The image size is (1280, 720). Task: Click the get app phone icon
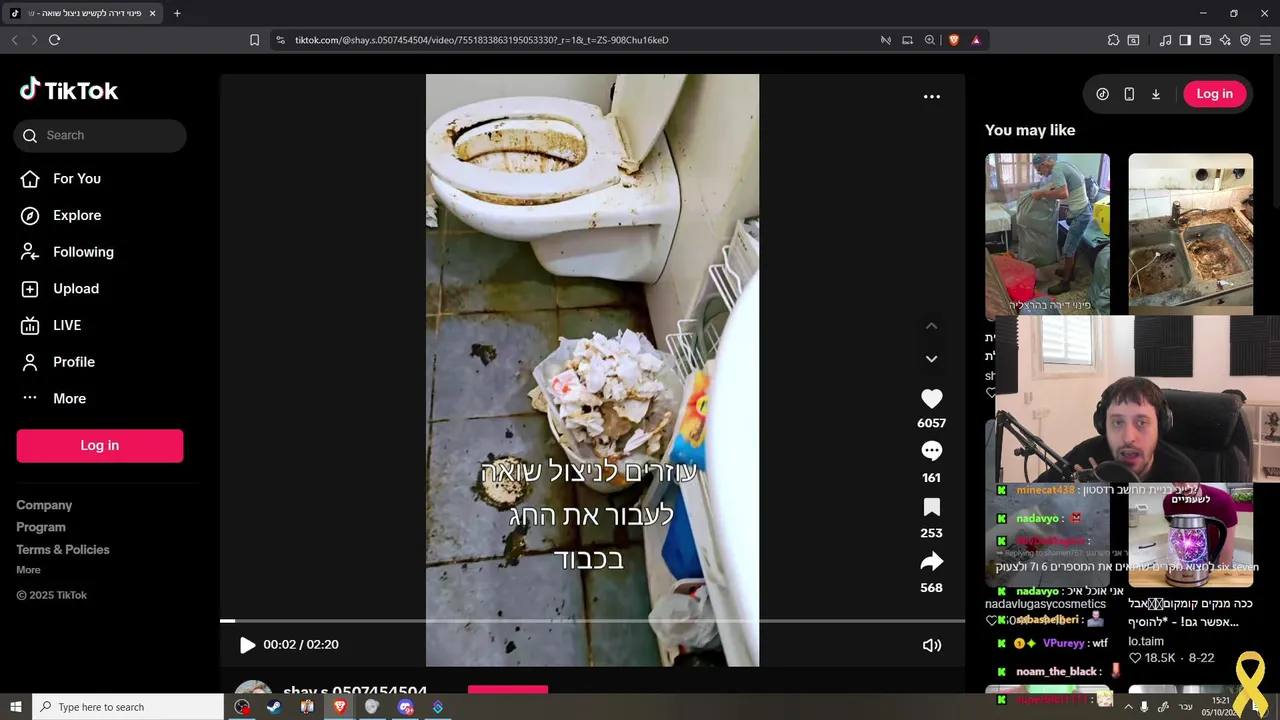click(1129, 94)
